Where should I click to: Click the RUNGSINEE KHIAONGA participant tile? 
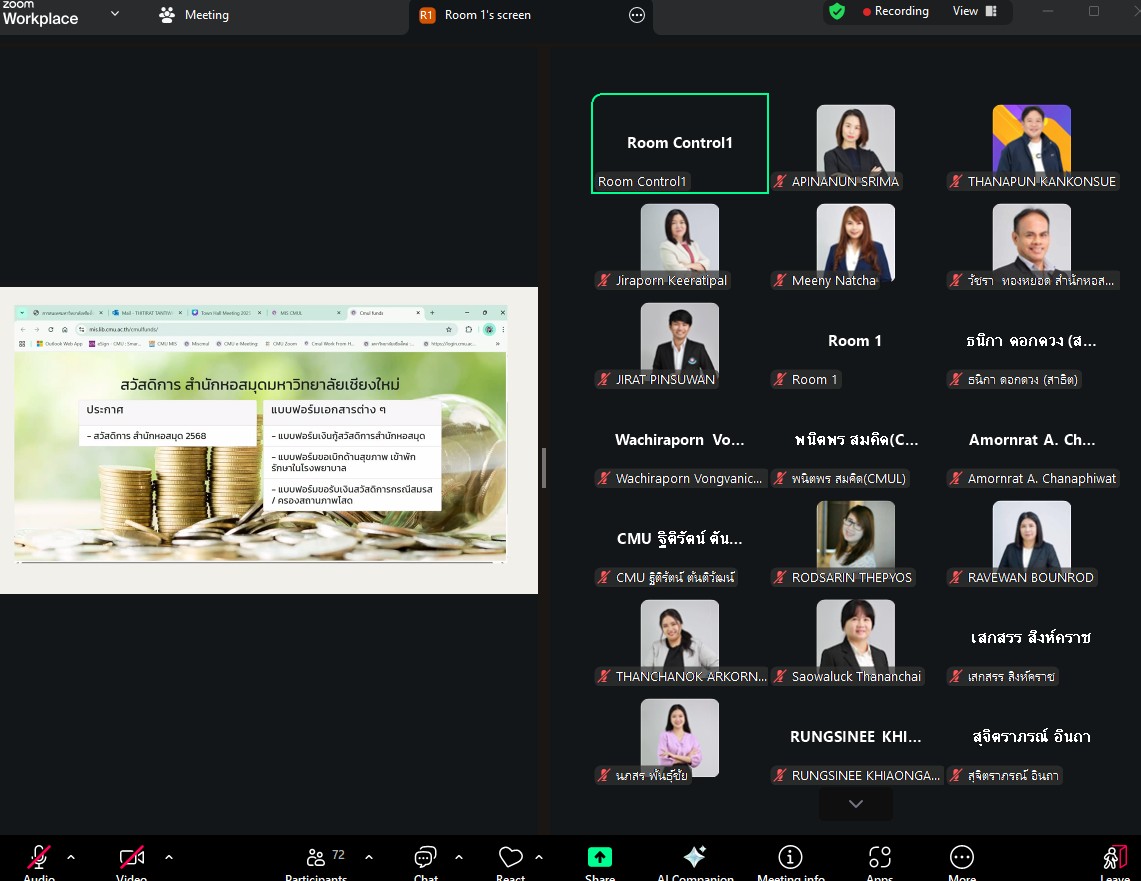tap(856, 737)
